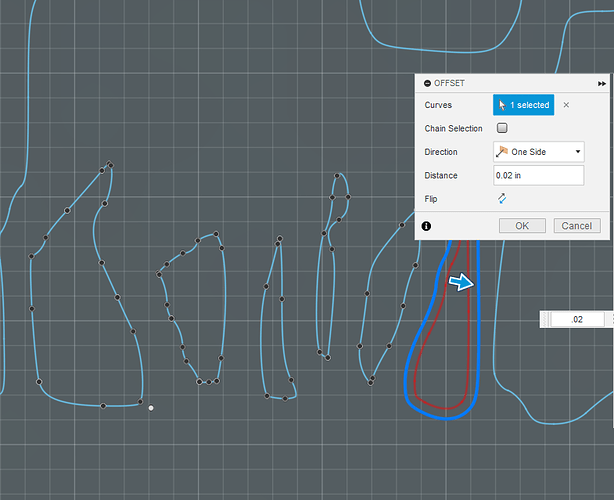614x500 pixels.
Task: Expand the dialog using double-arrow icon
Action: coord(601,84)
